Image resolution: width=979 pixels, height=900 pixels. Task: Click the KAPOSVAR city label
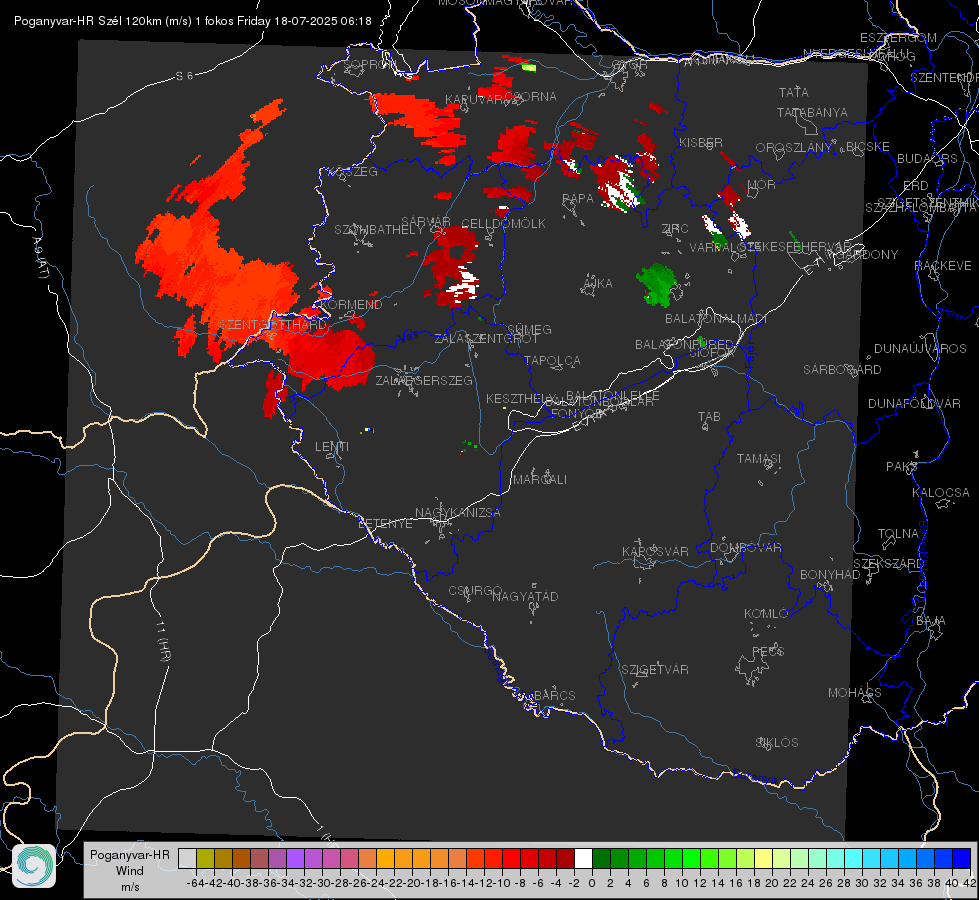pyautogui.click(x=655, y=551)
